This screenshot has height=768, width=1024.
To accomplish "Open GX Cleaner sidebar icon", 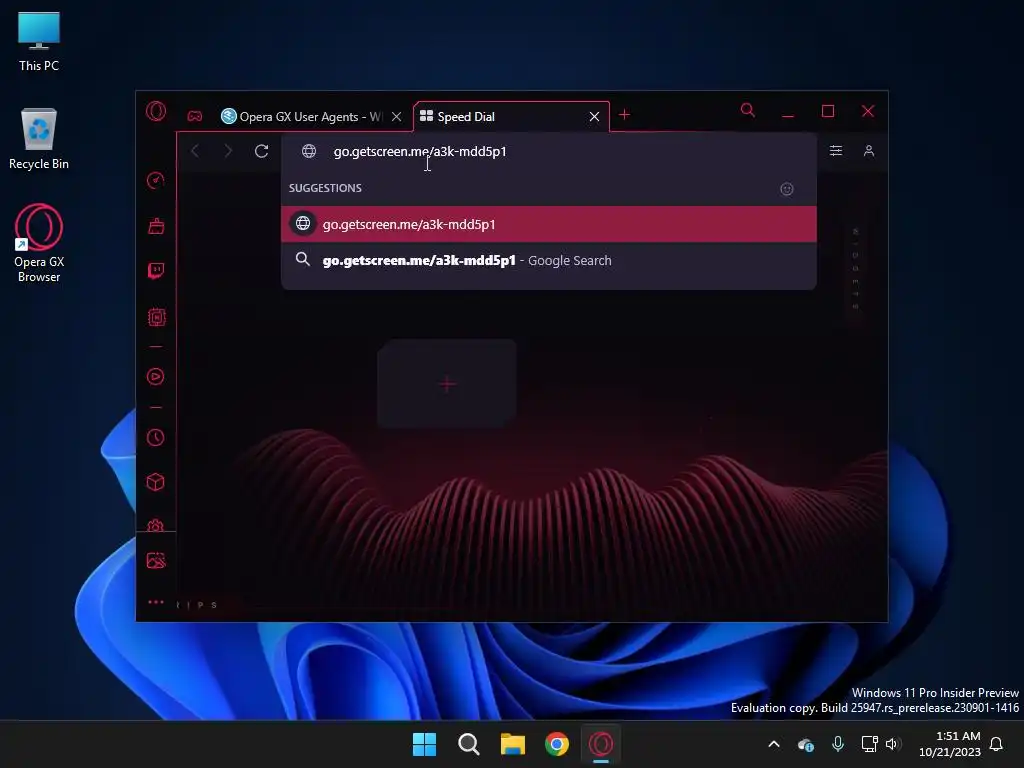I will pyautogui.click(x=156, y=226).
